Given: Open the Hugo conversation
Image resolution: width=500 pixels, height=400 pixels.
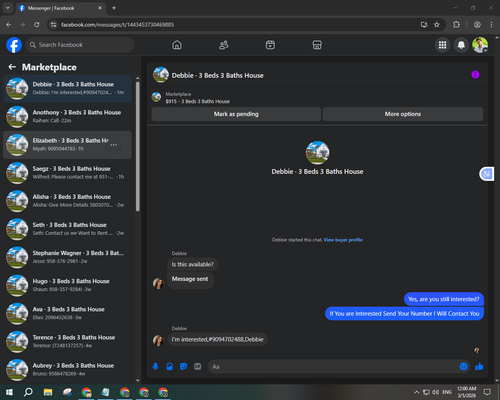Looking at the screenshot, I should [x=67, y=285].
